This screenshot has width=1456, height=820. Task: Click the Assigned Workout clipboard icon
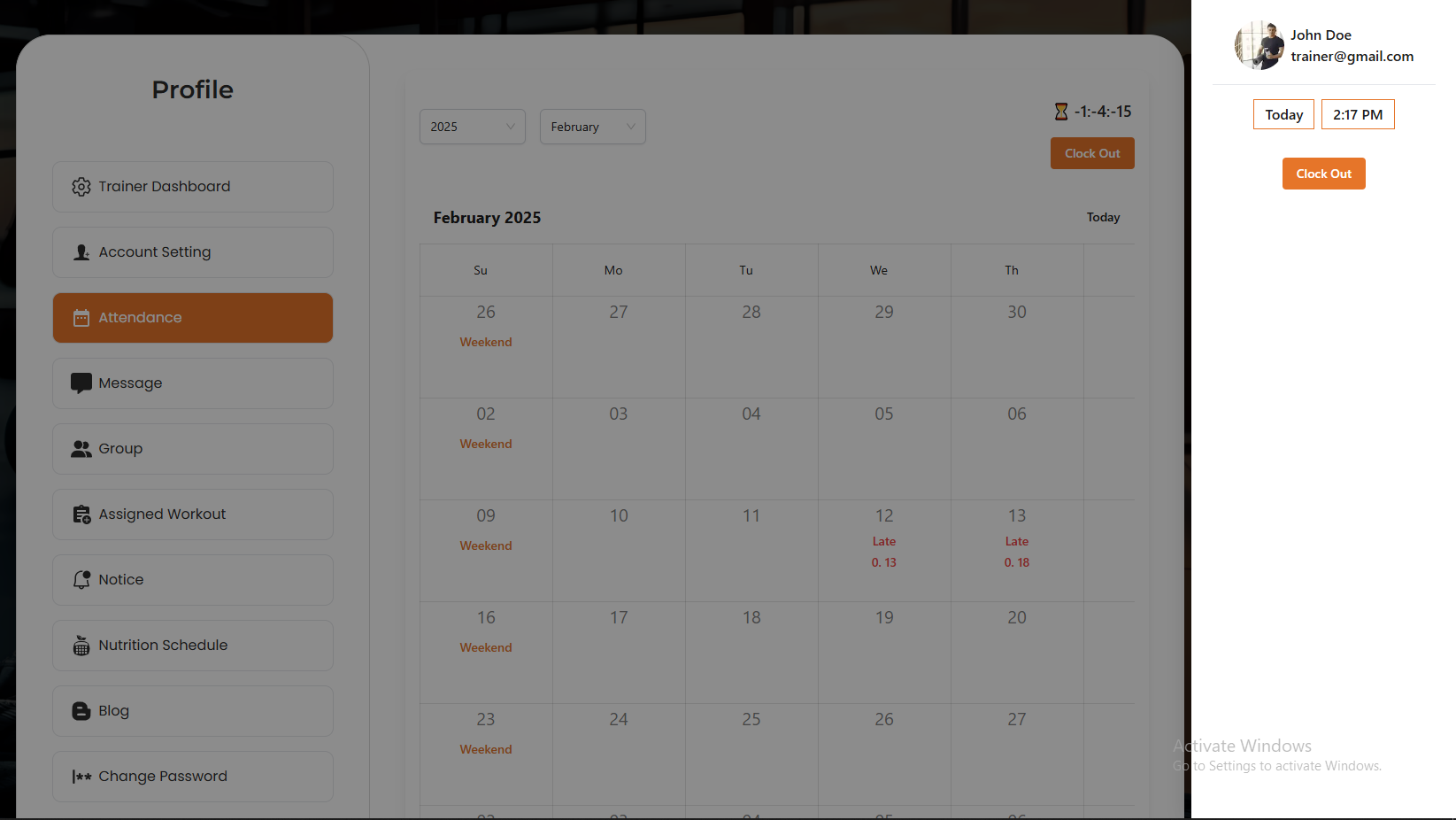tap(81, 514)
